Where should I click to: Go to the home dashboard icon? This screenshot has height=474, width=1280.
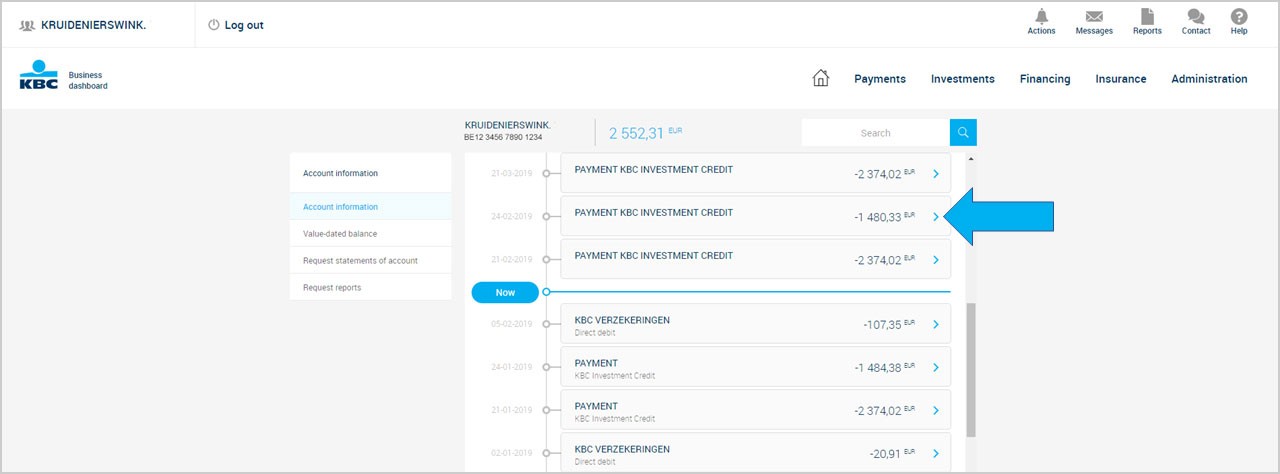click(821, 78)
